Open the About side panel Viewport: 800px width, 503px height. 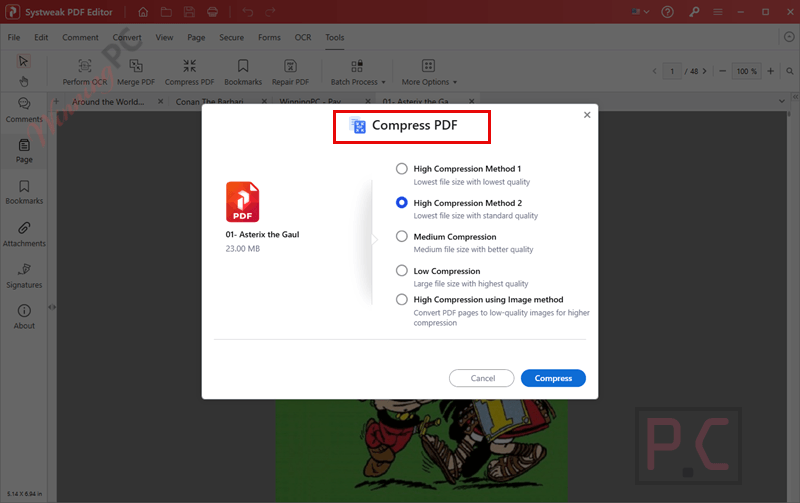24,317
